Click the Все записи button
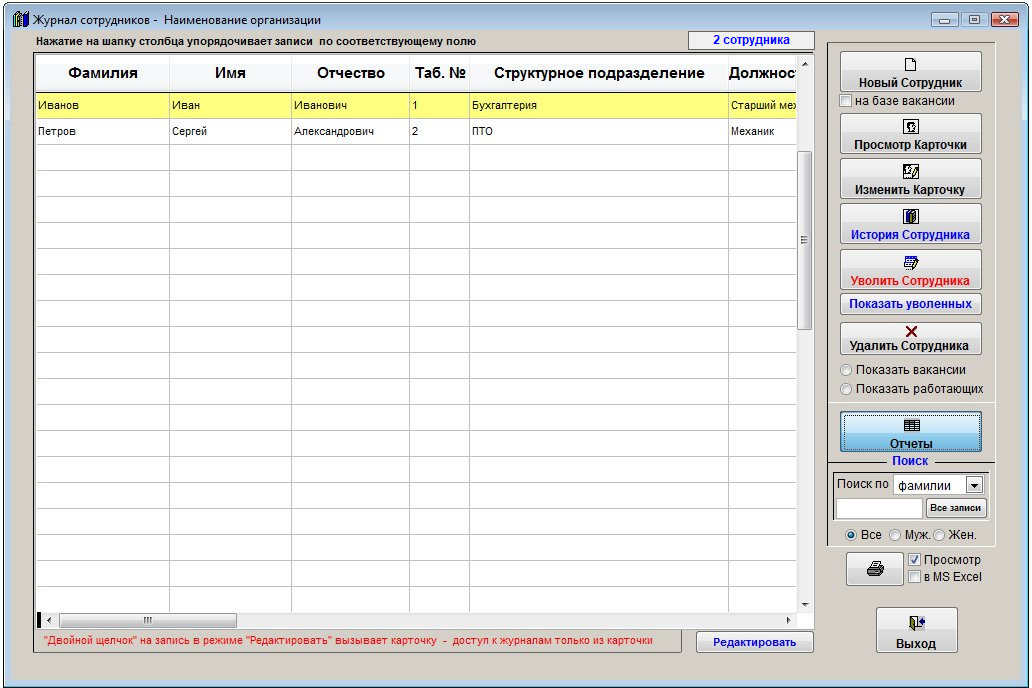 pyautogui.click(x=956, y=508)
